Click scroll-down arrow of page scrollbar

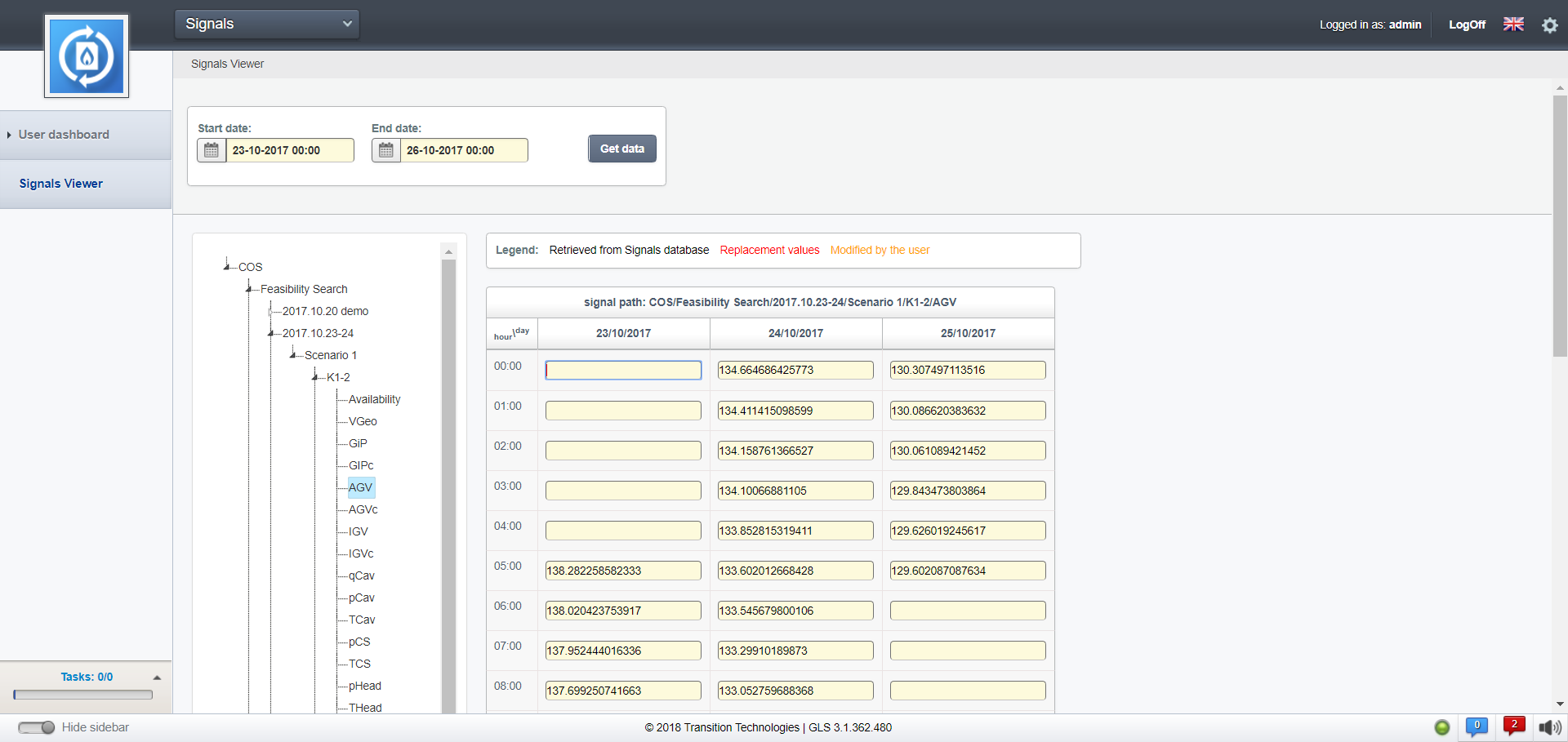pos(1560,704)
